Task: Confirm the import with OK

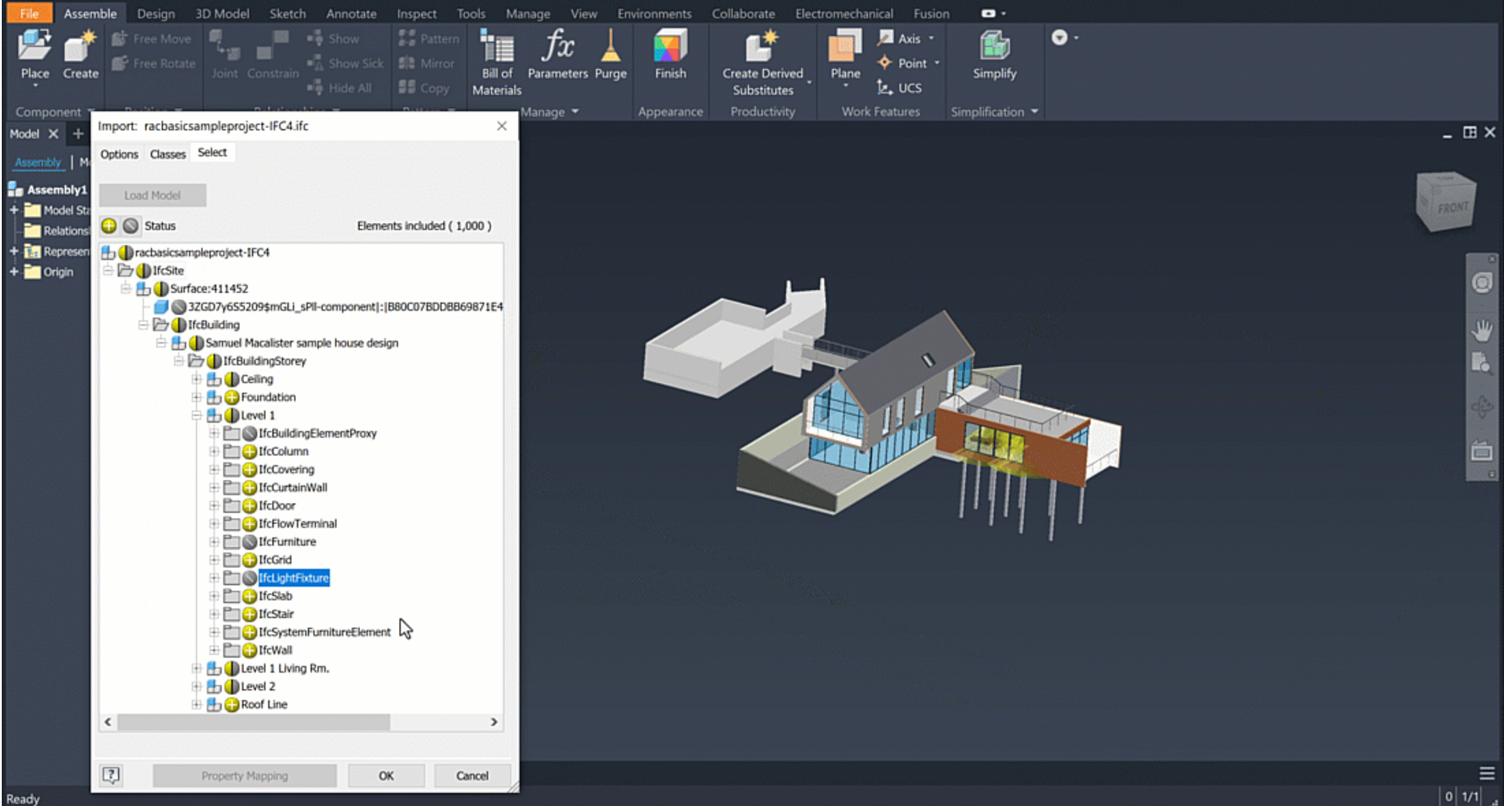Action: pos(386,775)
